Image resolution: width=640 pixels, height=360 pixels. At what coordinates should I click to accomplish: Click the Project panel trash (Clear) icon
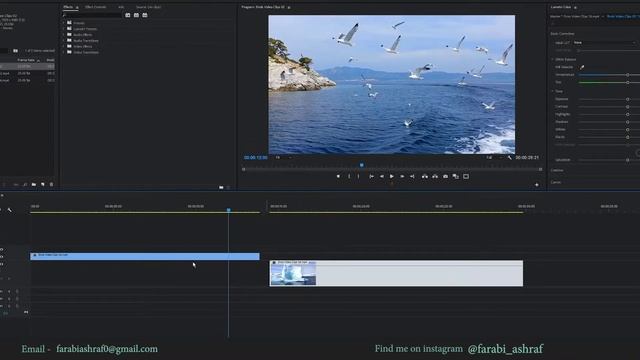51,184
